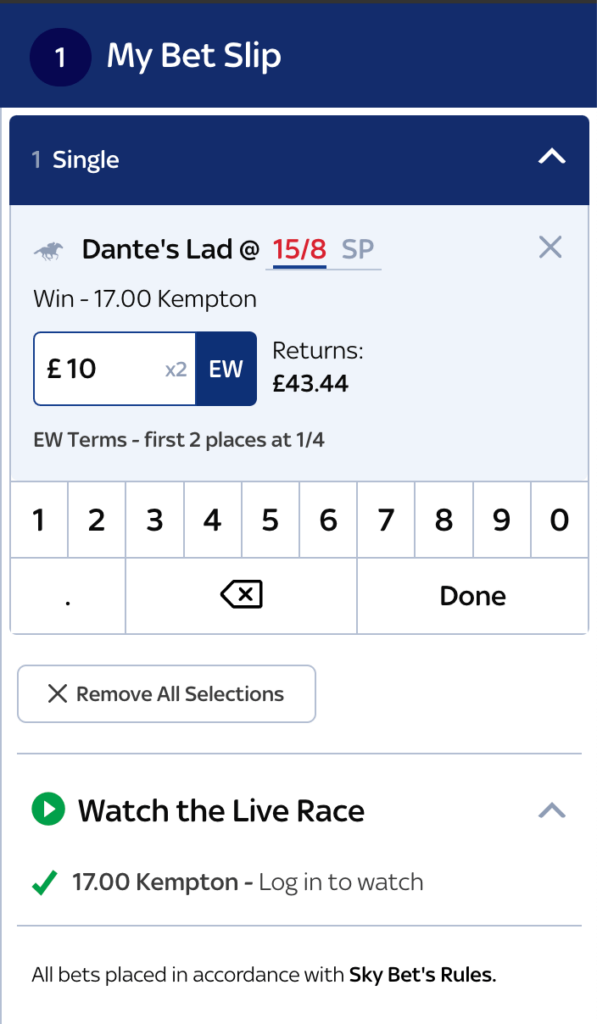This screenshot has width=597, height=1024.
Task: Click the green play icon for the live race
Action: click(49, 811)
